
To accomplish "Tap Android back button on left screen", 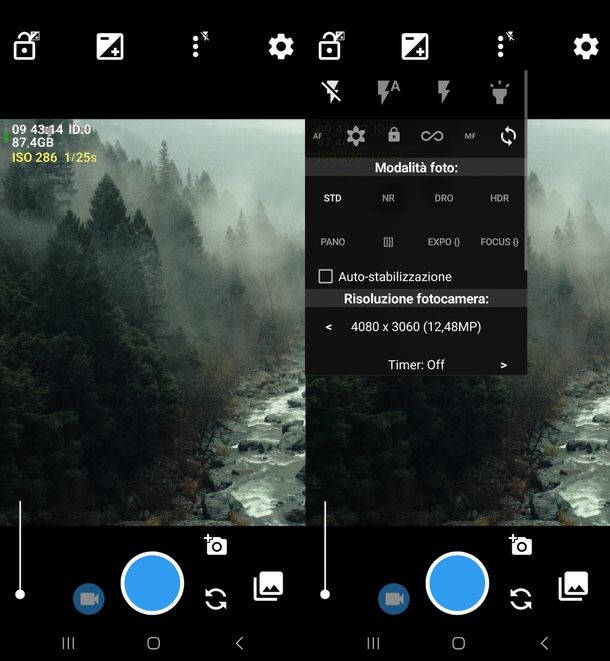I will tap(239, 643).
